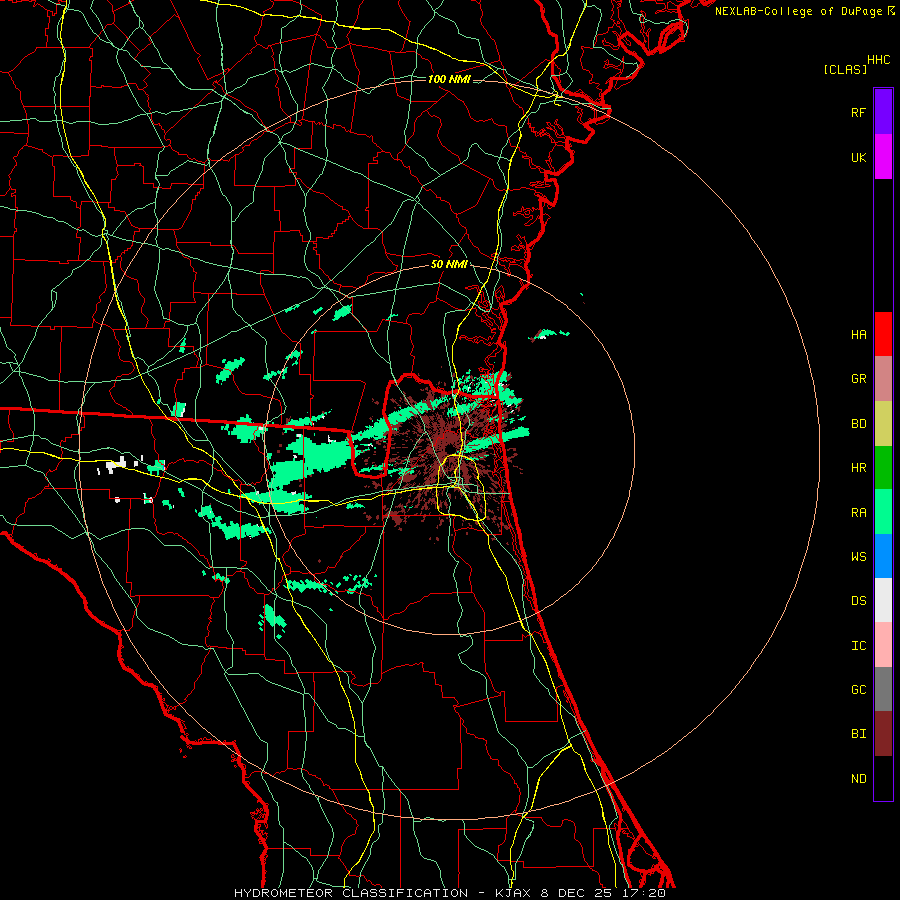Screen dimensions: 900x900
Task: Select the white DS legend swatch
Action: click(883, 600)
